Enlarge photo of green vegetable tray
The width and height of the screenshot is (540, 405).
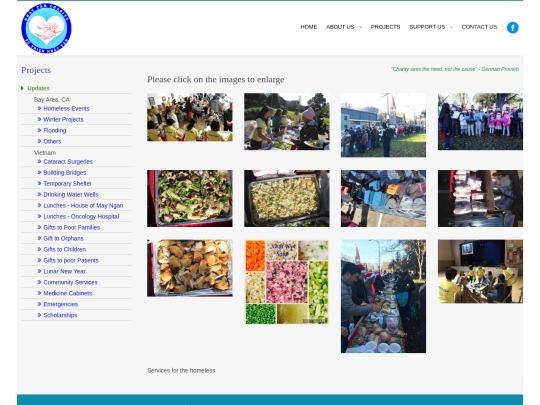190,198
